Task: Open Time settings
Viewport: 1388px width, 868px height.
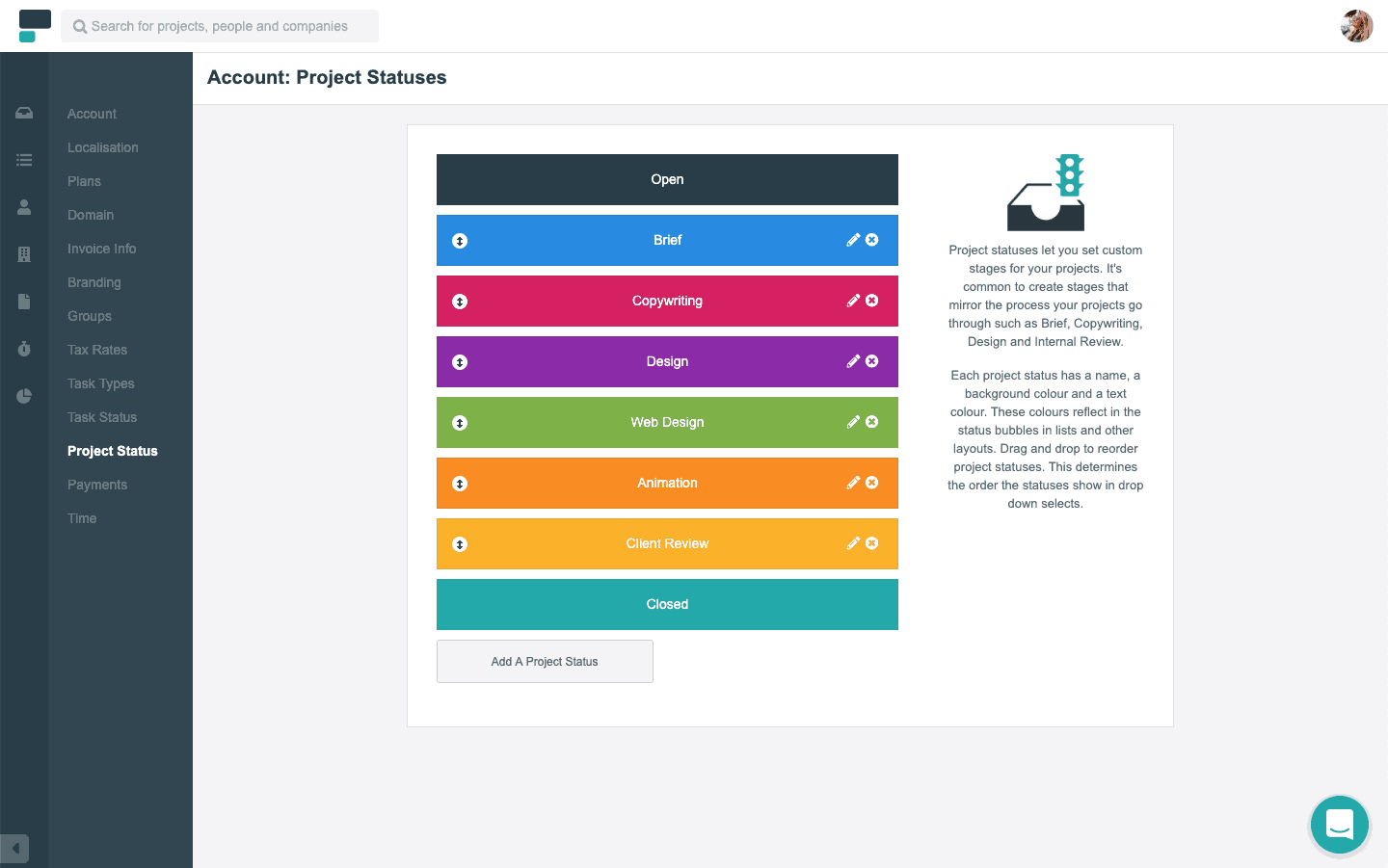Action: (82, 518)
